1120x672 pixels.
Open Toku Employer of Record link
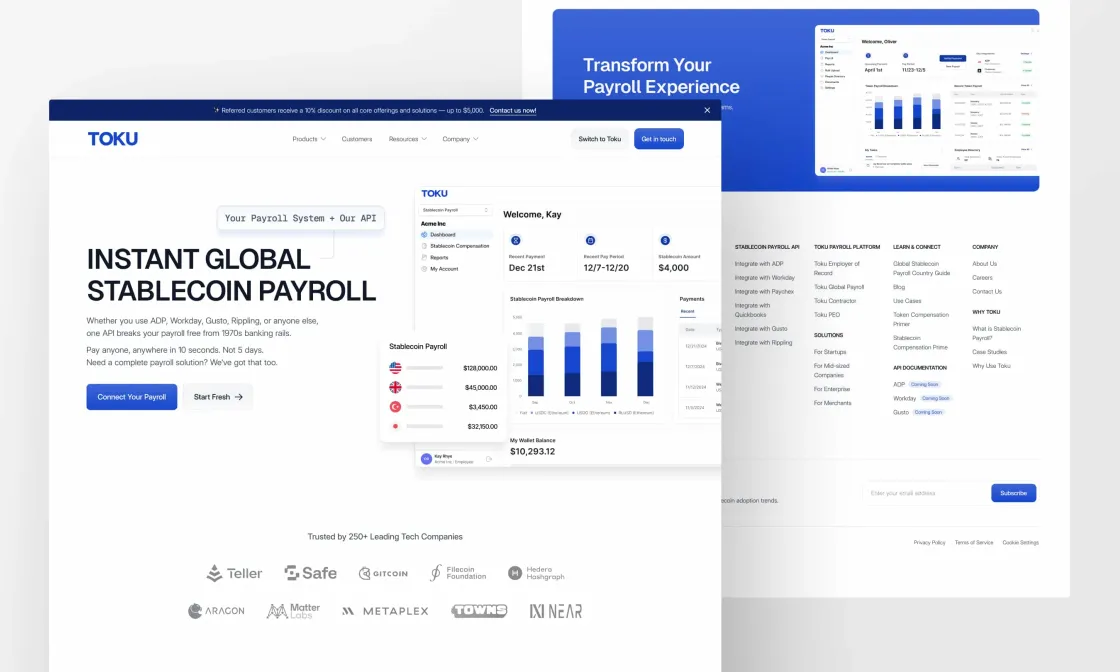point(836,269)
